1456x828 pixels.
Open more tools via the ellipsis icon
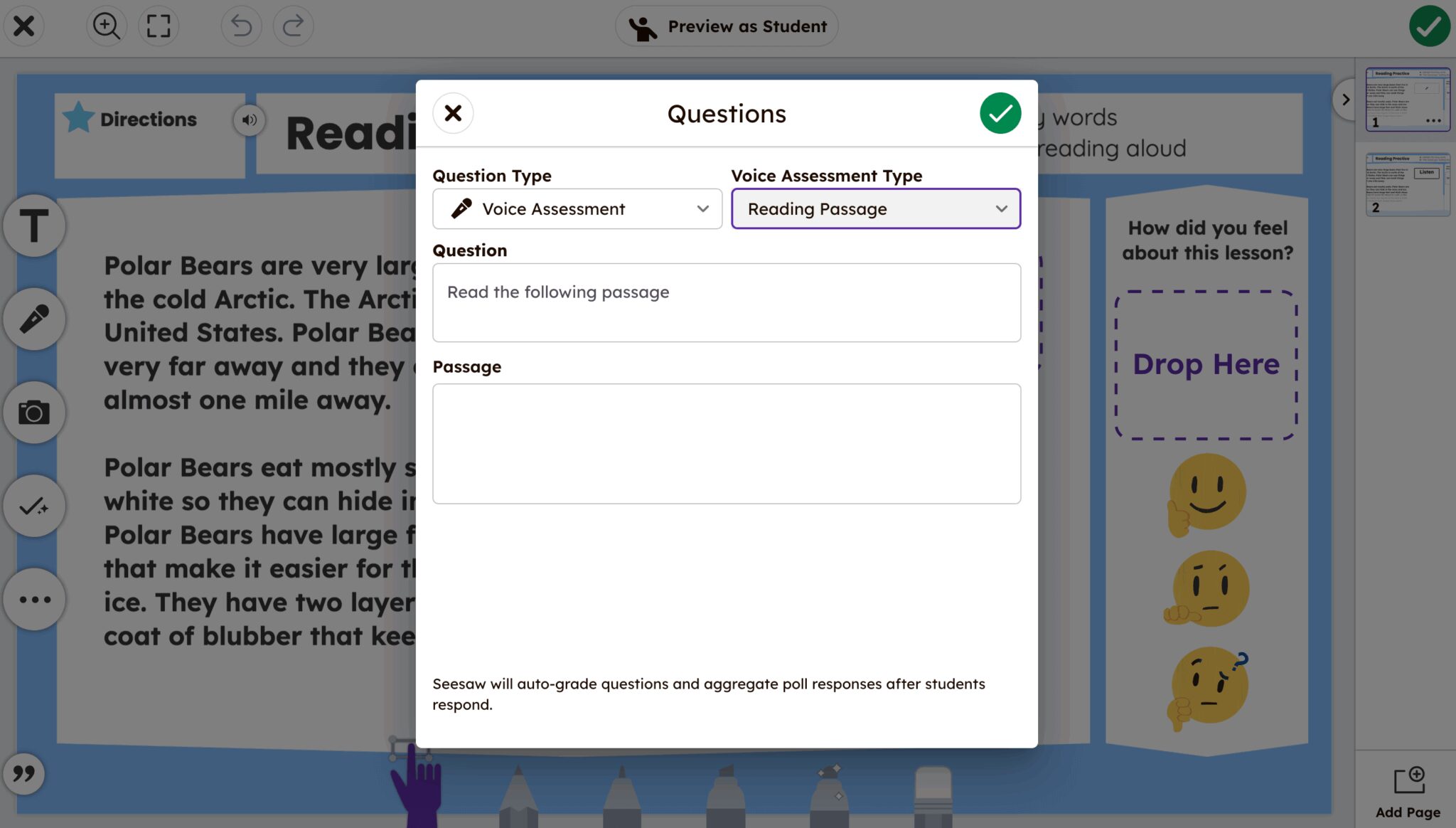[33, 599]
